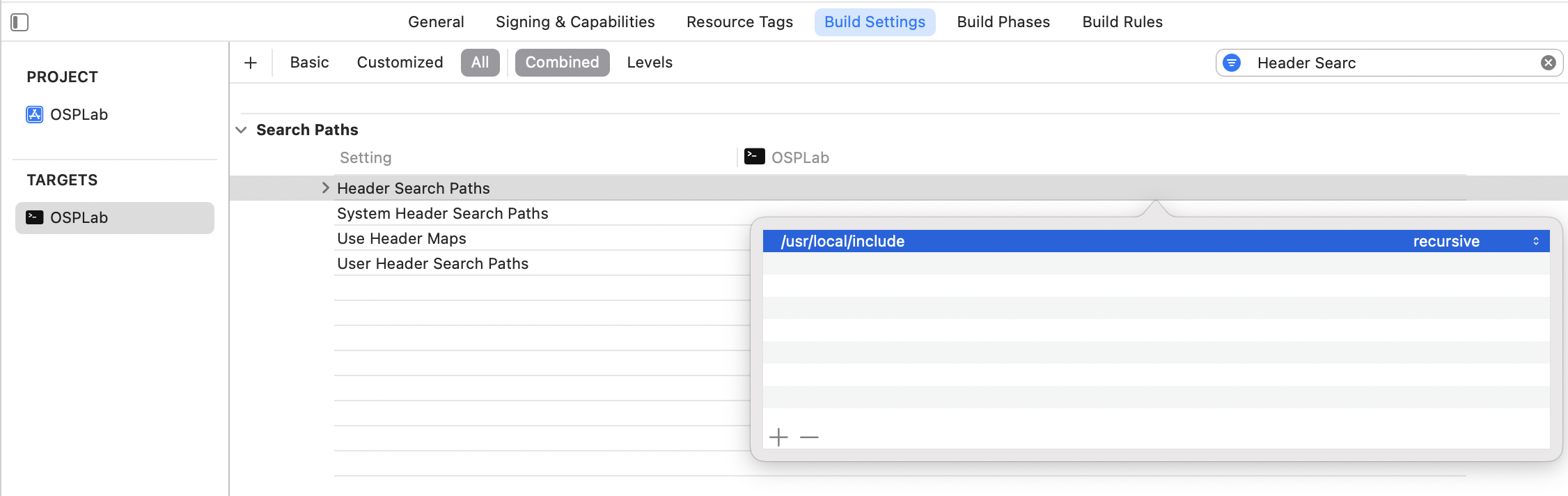Open the Signing & Capabilities tab

575,22
